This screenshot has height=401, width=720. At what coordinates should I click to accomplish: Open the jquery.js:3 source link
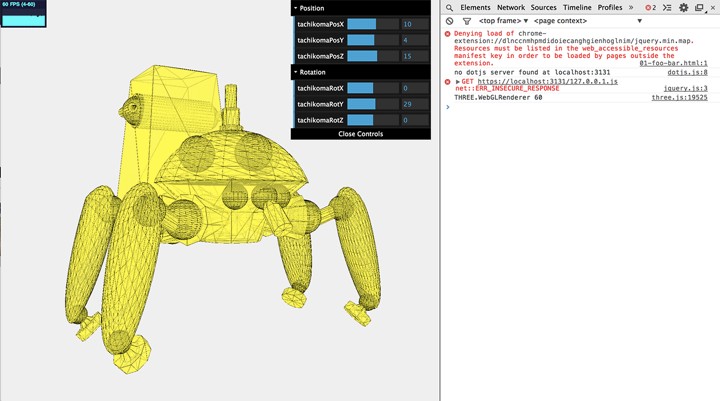pyautogui.click(x=686, y=88)
